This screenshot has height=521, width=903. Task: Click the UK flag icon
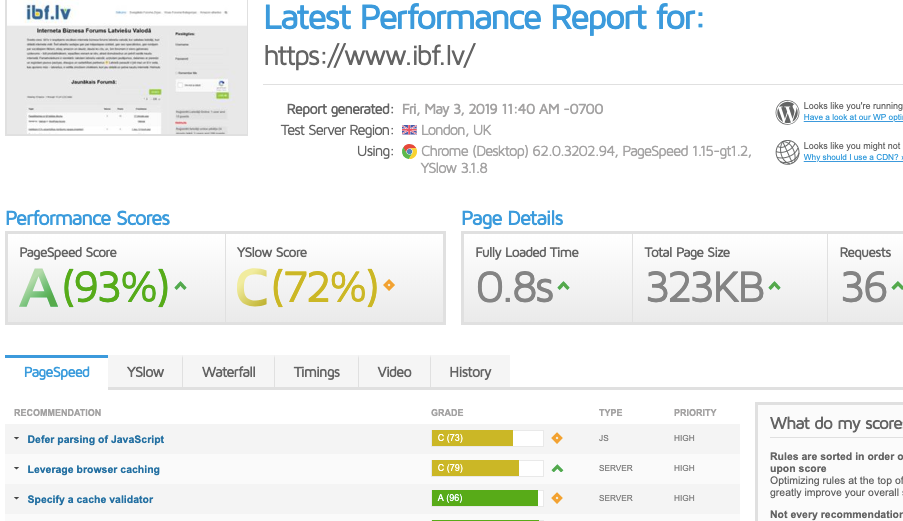click(x=409, y=131)
